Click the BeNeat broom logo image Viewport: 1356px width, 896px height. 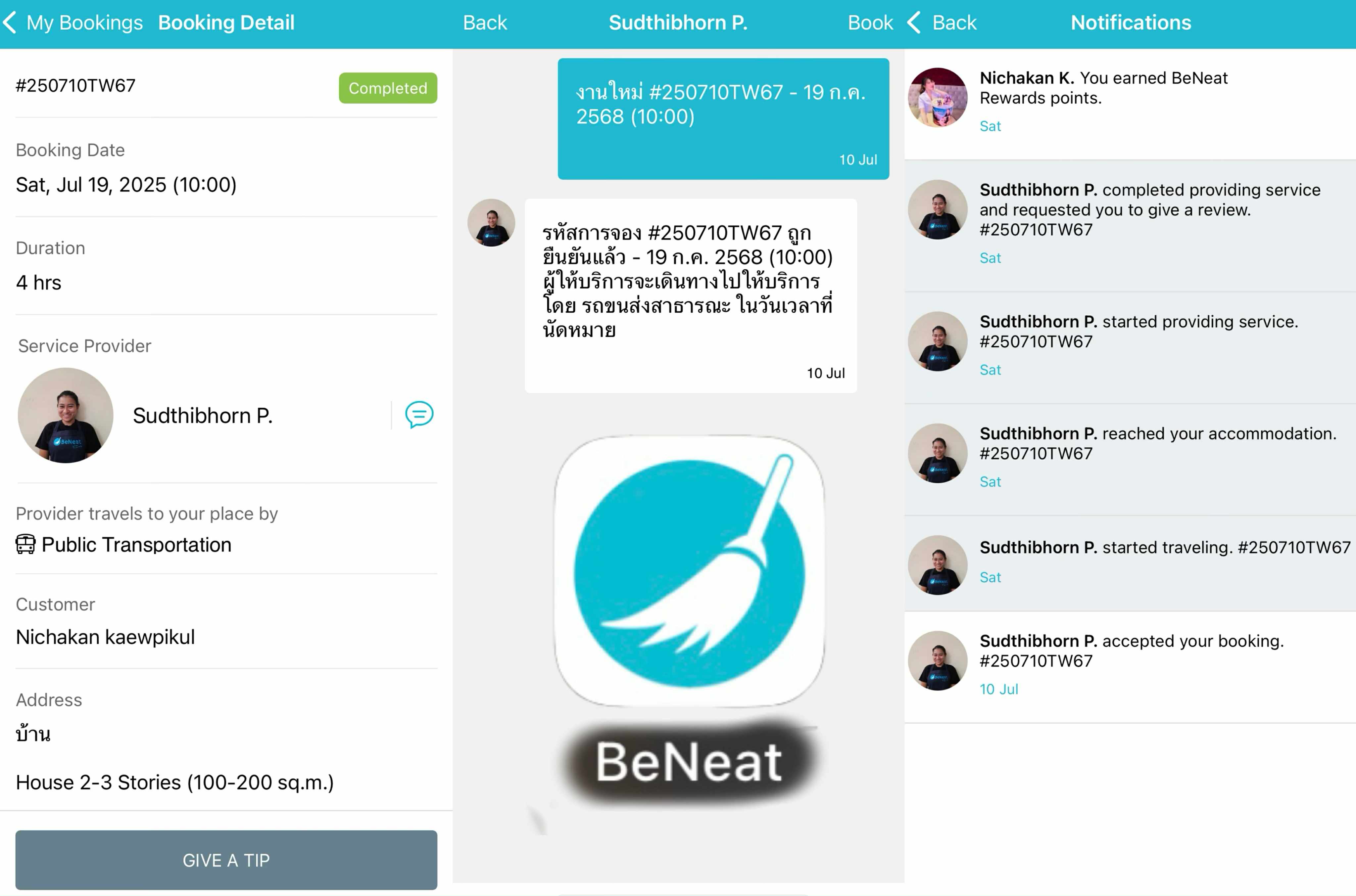coord(690,571)
